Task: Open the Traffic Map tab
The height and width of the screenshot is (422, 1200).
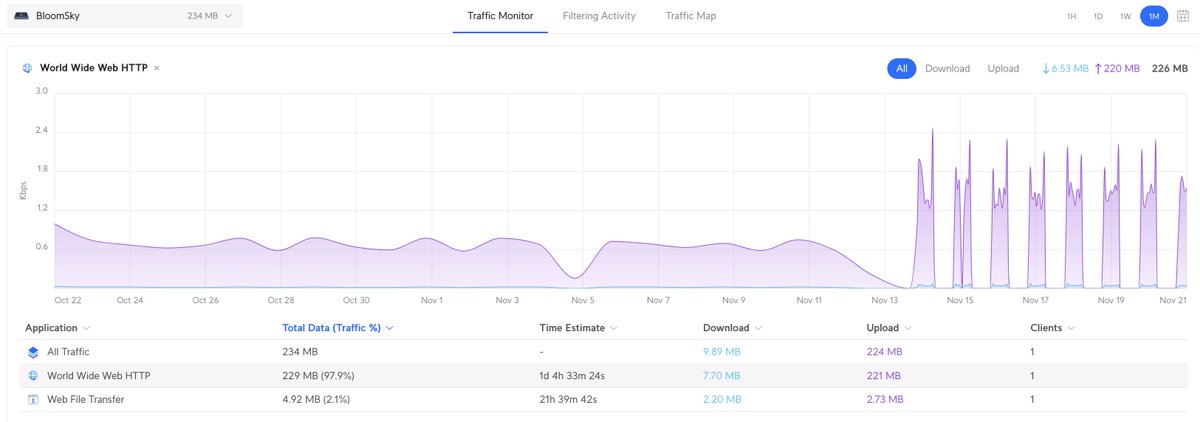Action: (x=690, y=16)
